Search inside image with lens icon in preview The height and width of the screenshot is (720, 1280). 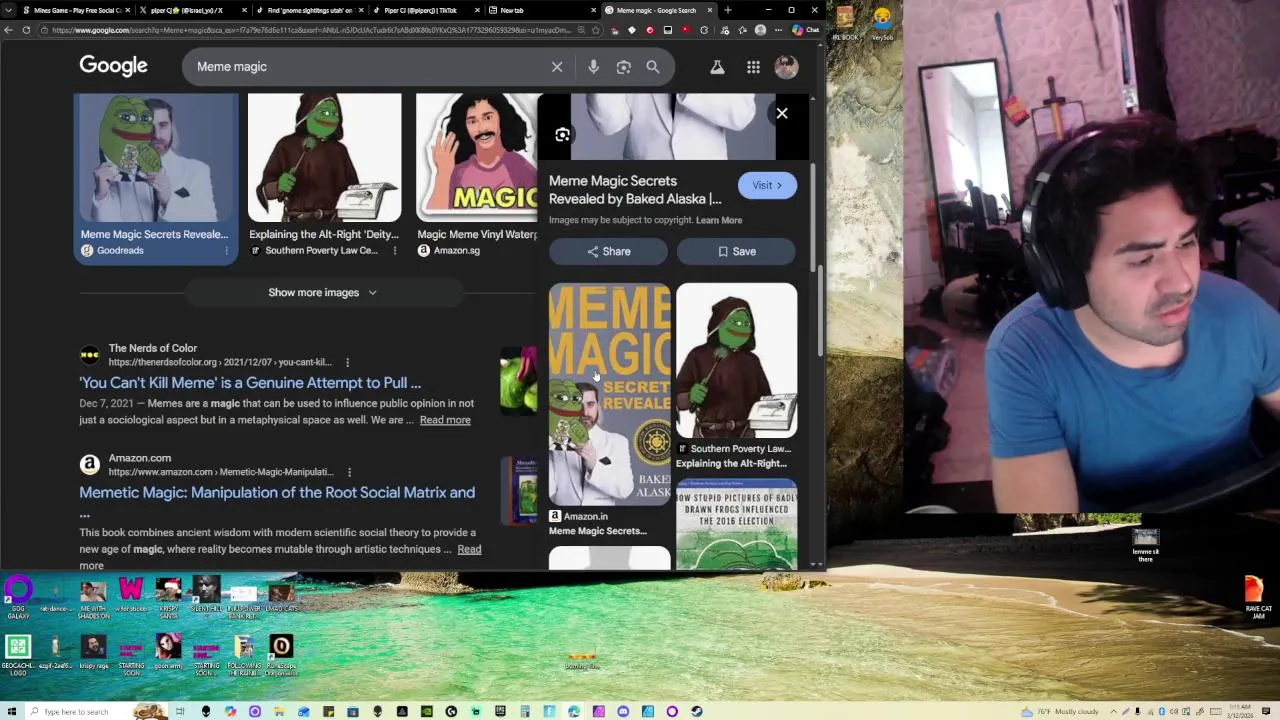tap(562, 135)
